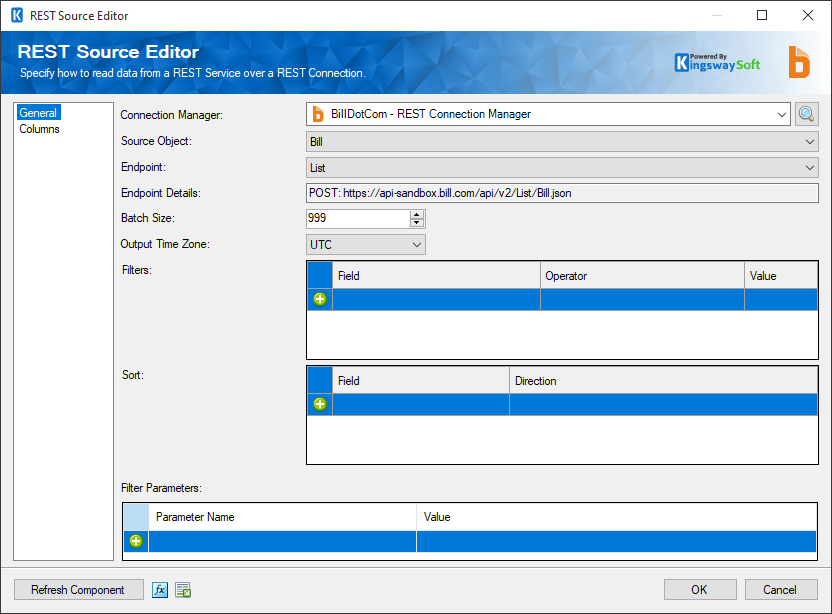The width and height of the screenshot is (832, 614).
Task: Open the fx expression editor icon
Action: [x=160, y=590]
